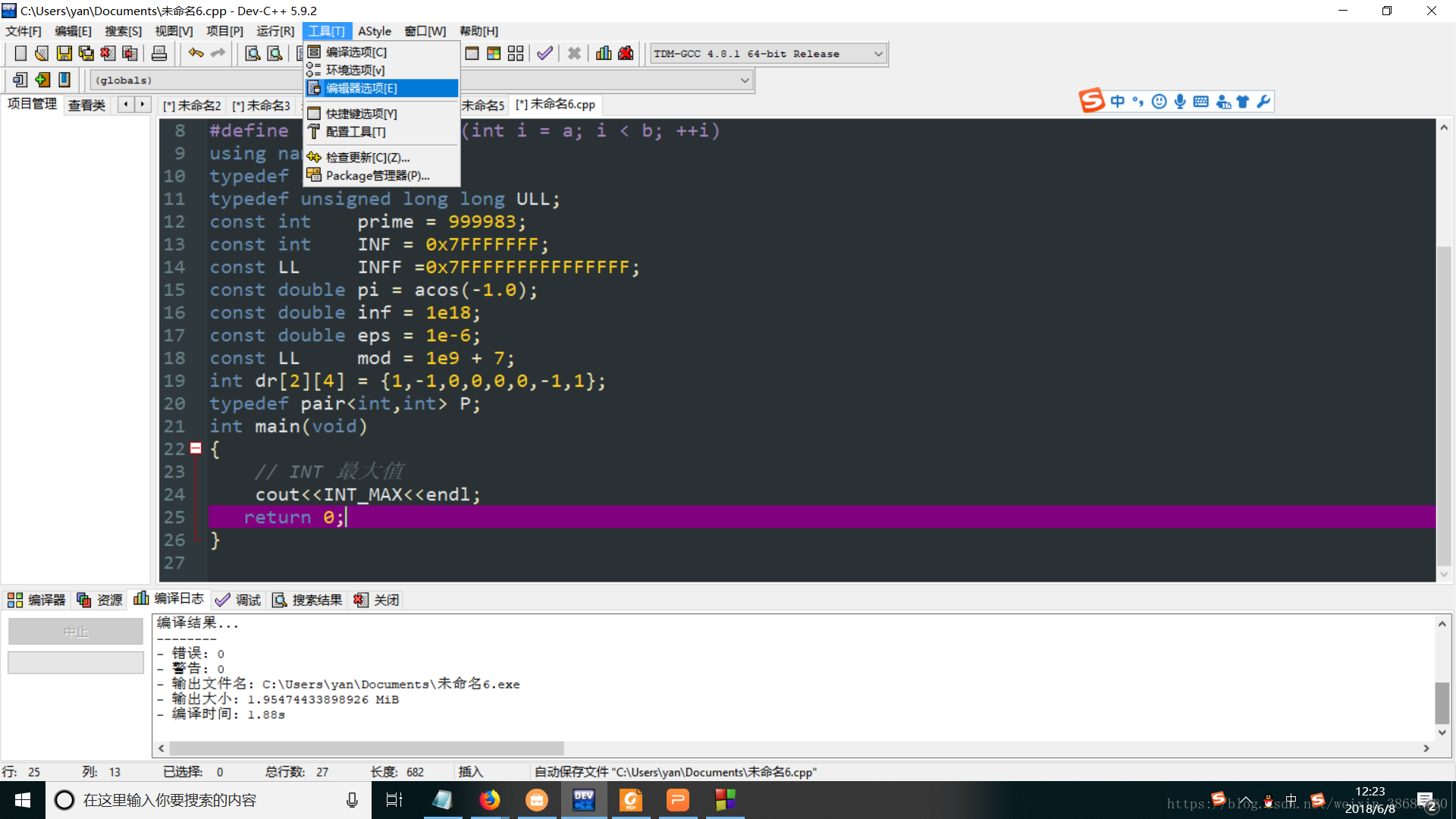This screenshot has height=819, width=1456.
Task: Toggle Sogou IME Chinese/English mode button
Action: coord(1117,102)
